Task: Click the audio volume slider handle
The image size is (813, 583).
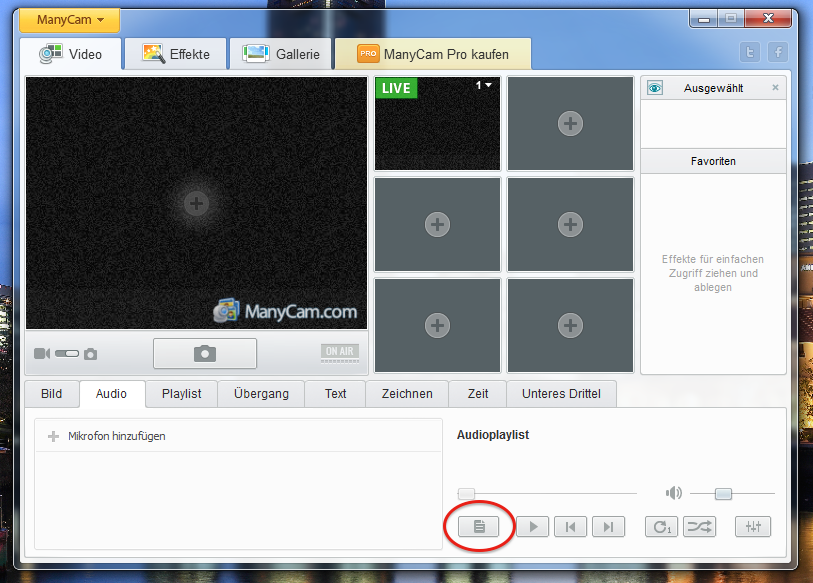Action: [x=723, y=494]
